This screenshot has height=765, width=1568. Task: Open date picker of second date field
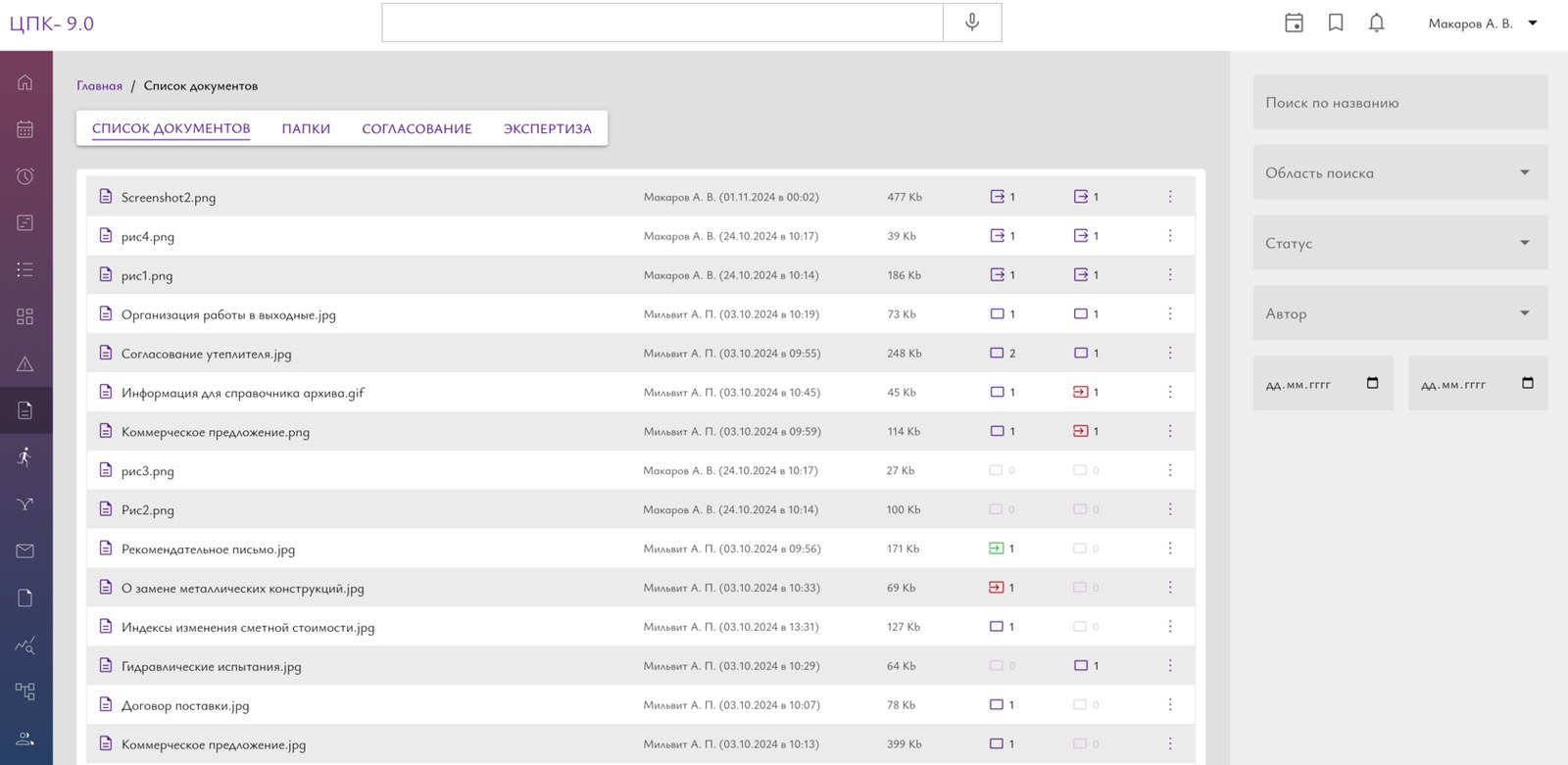[1527, 383]
